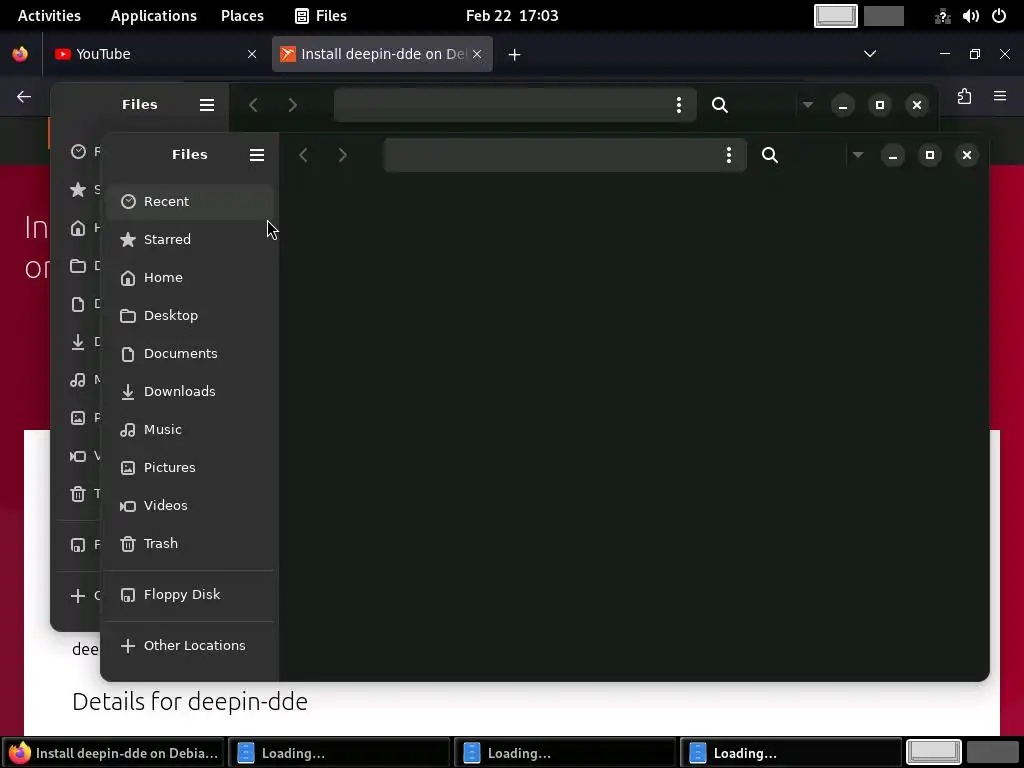This screenshot has width=1024, height=768.
Task: Click plus icon in back Files sidebar
Action: (x=78, y=596)
